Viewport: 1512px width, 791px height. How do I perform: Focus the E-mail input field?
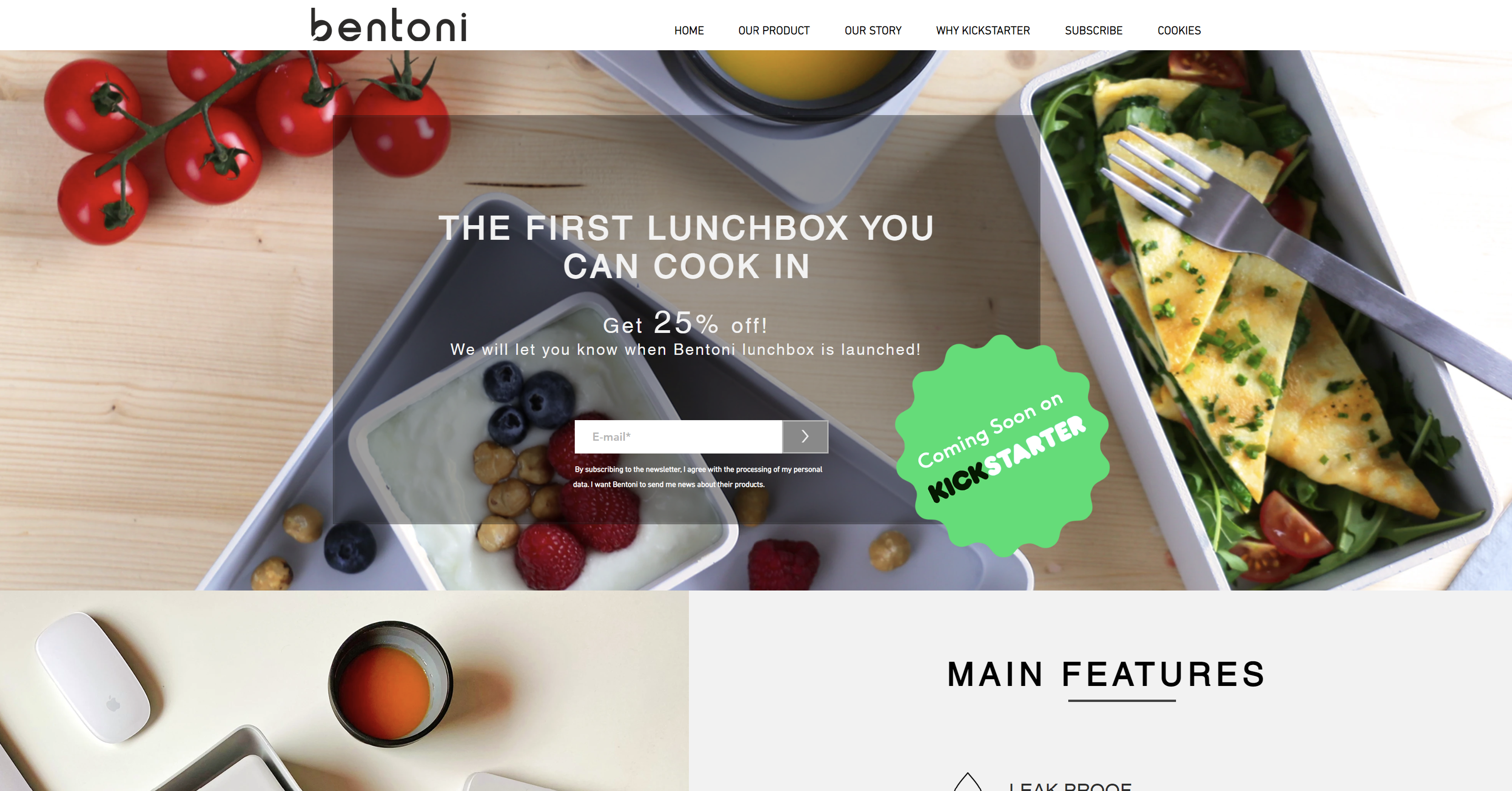click(x=678, y=436)
